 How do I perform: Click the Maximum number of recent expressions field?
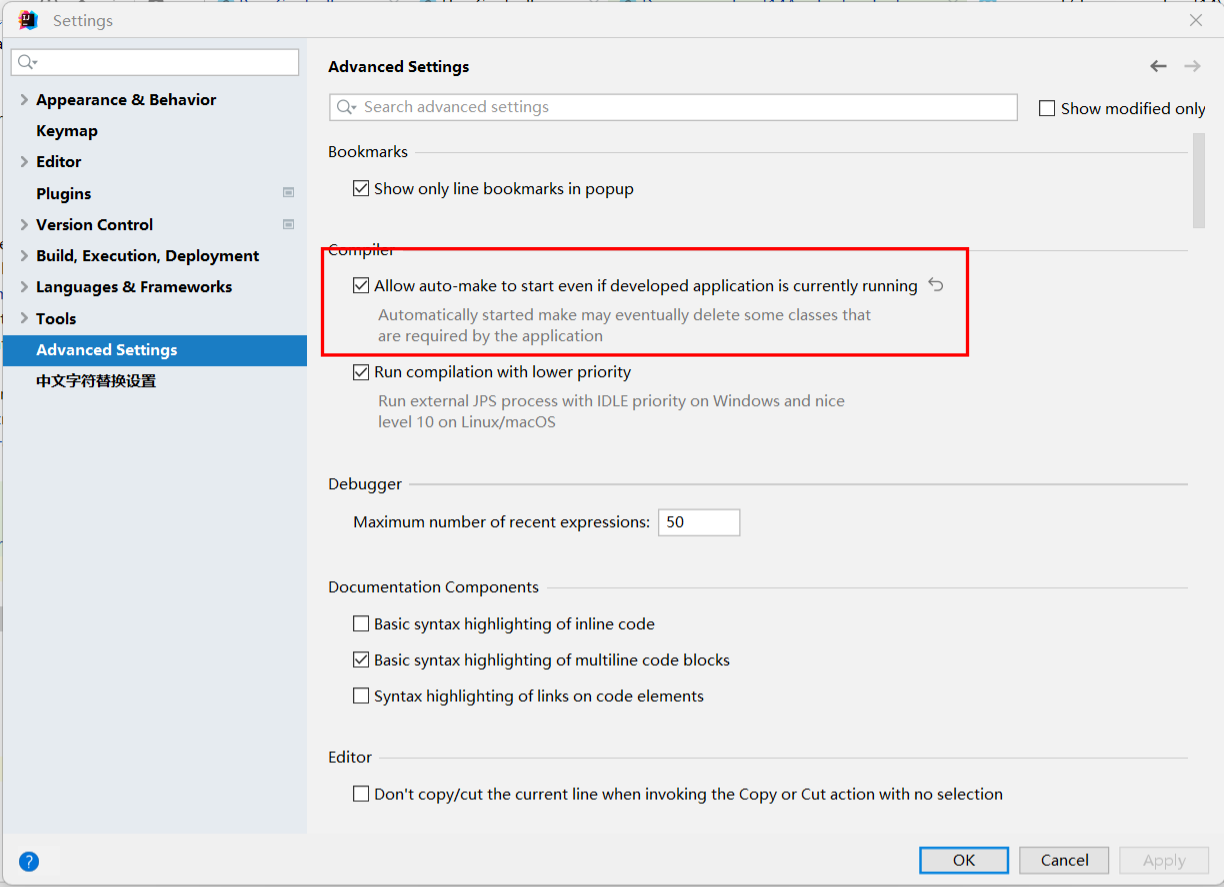tap(699, 522)
